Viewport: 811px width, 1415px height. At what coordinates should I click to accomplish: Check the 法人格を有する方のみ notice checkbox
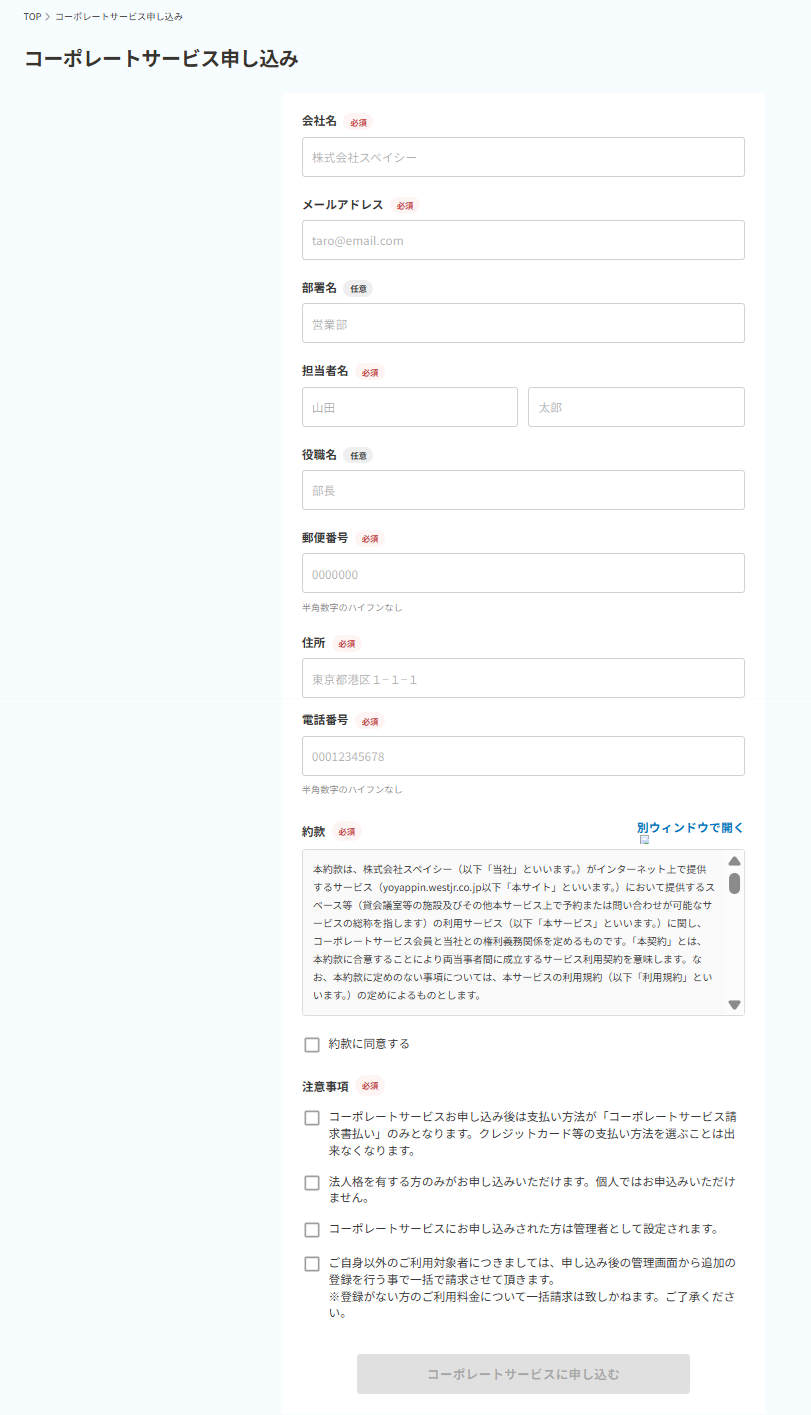[312, 1183]
